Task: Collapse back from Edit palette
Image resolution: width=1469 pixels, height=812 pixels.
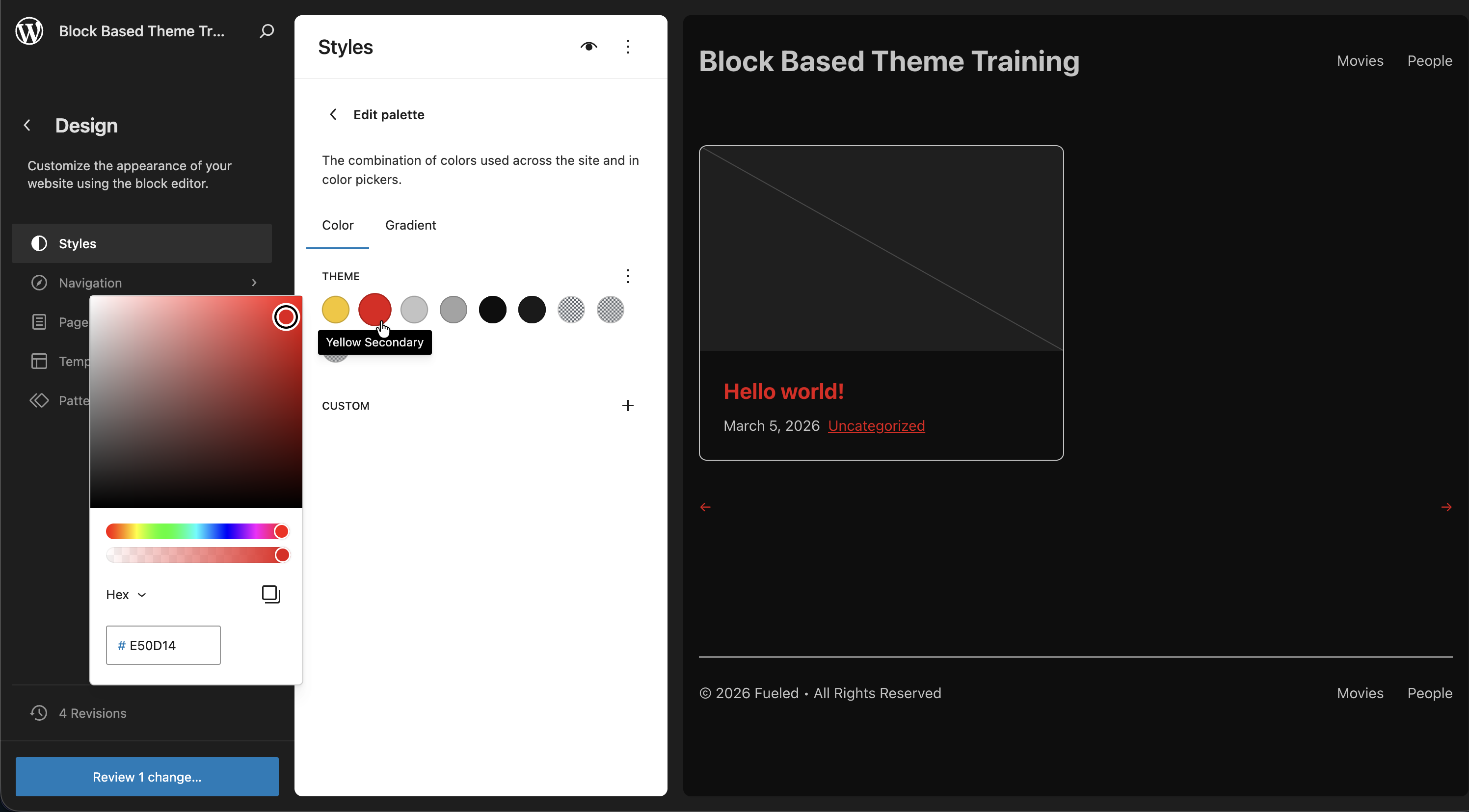Action: tap(333, 114)
